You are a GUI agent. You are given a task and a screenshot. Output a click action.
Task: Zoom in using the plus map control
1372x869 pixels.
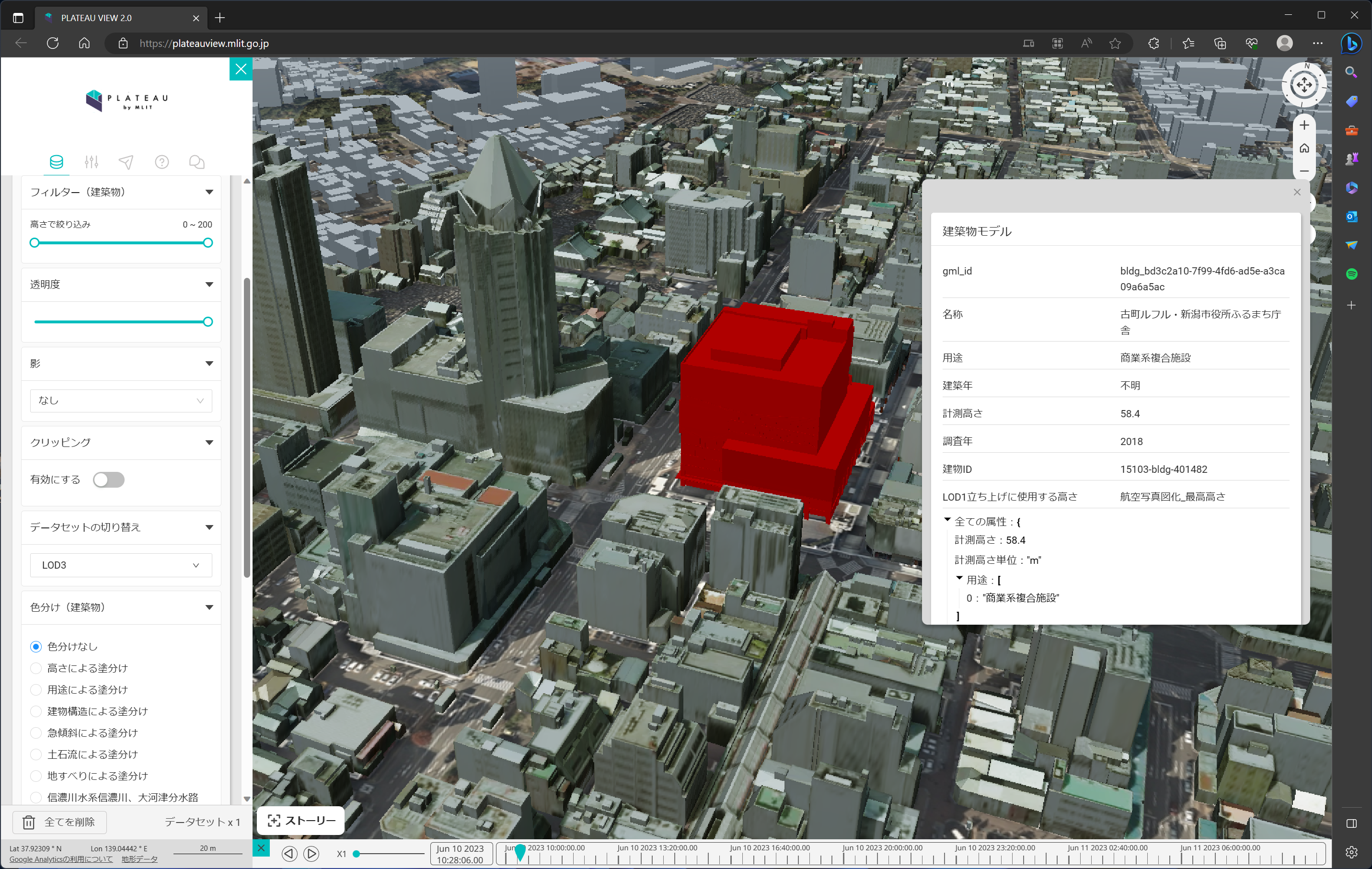(1304, 126)
